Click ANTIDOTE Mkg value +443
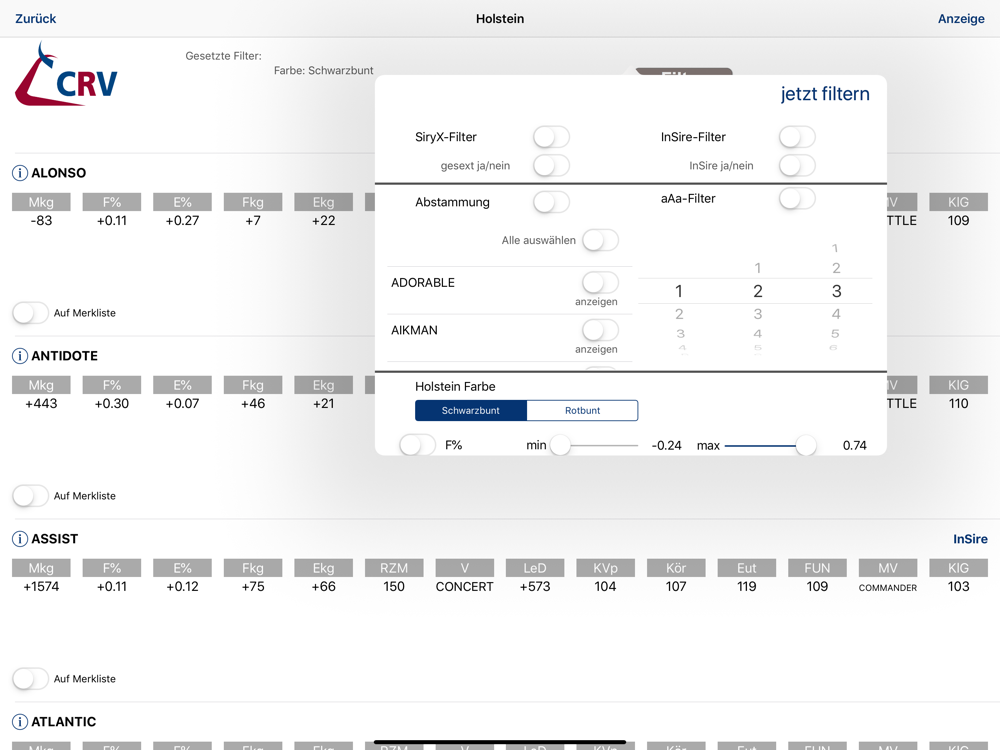The width and height of the screenshot is (1000, 750). pyautogui.click(x=41, y=404)
